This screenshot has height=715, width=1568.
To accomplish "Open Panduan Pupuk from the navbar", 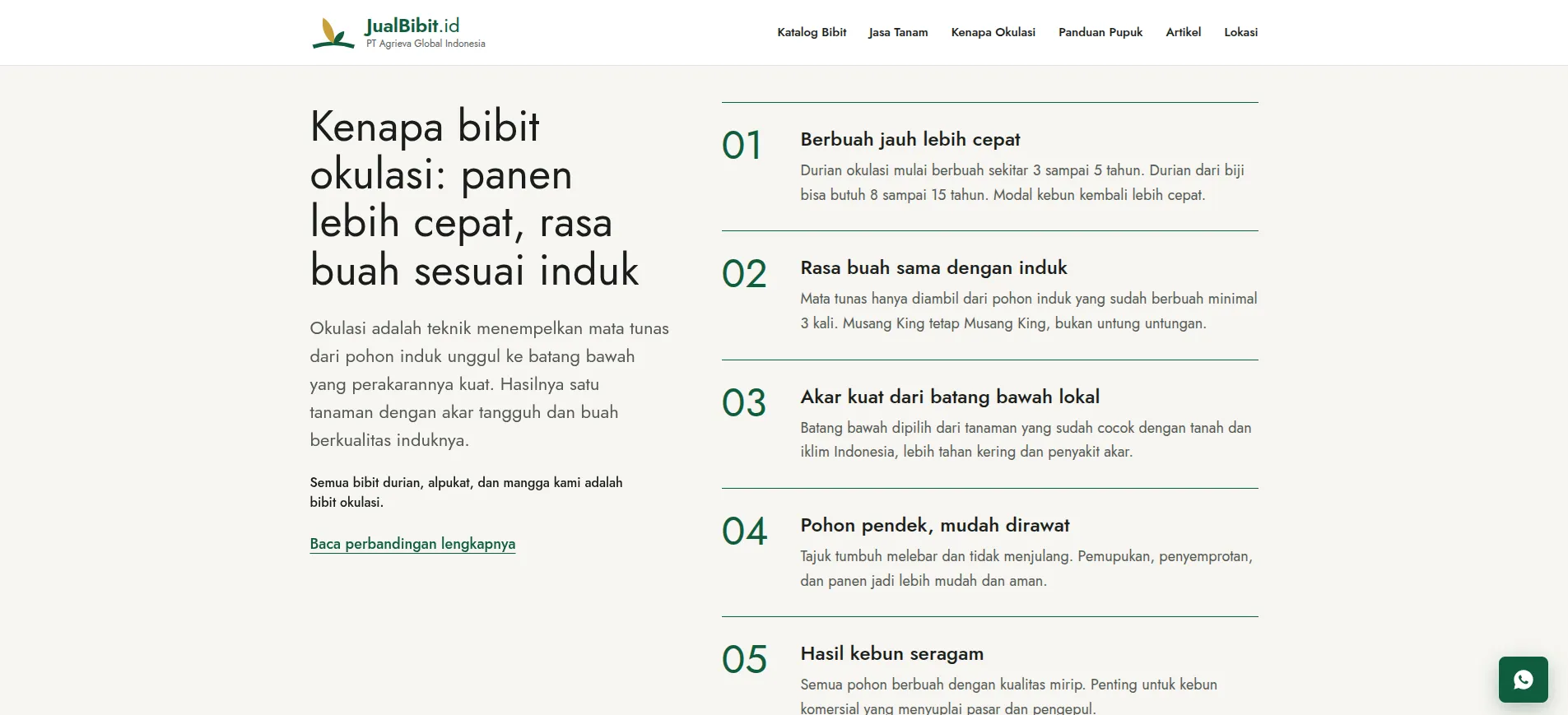I will [x=1100, y=32].
